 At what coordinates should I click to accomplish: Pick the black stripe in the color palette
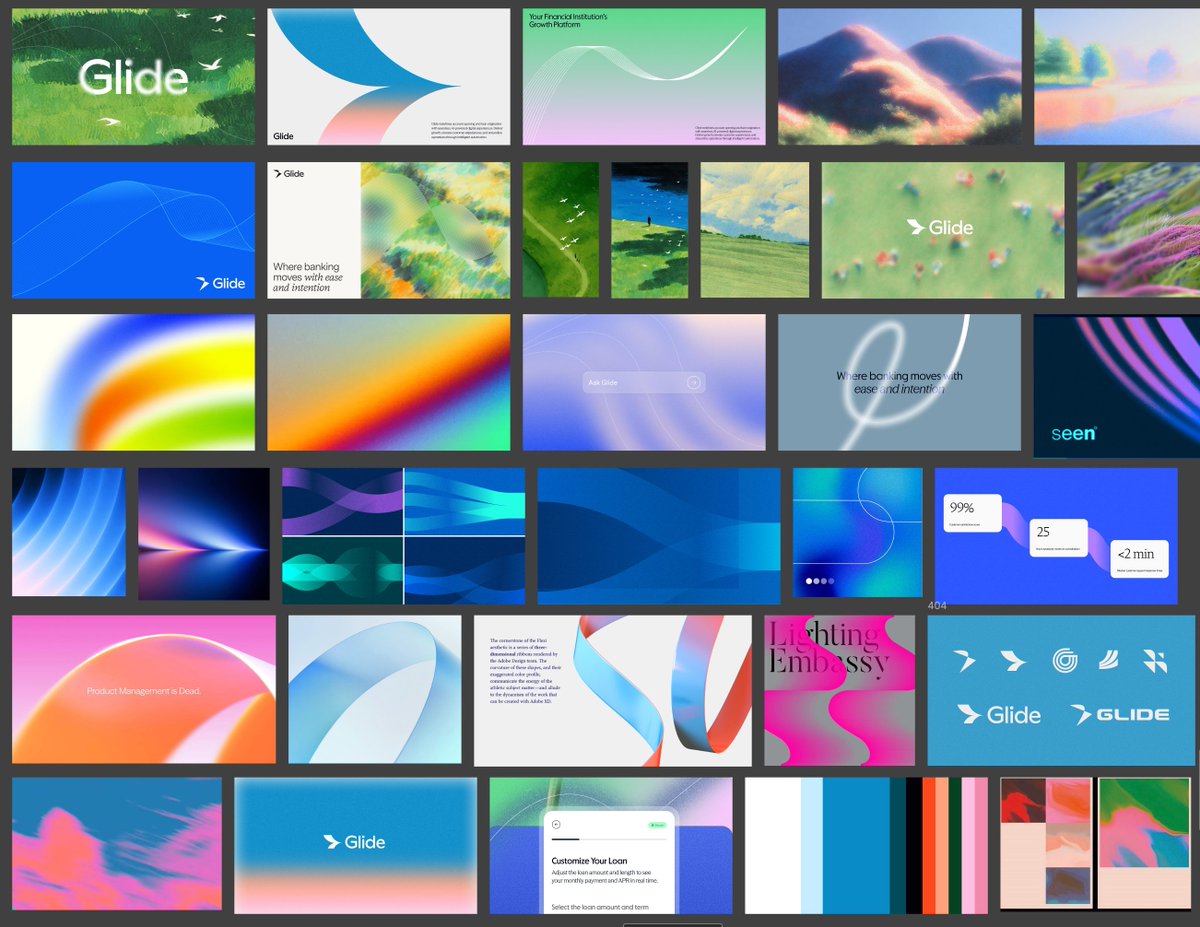tap(914, 846)
